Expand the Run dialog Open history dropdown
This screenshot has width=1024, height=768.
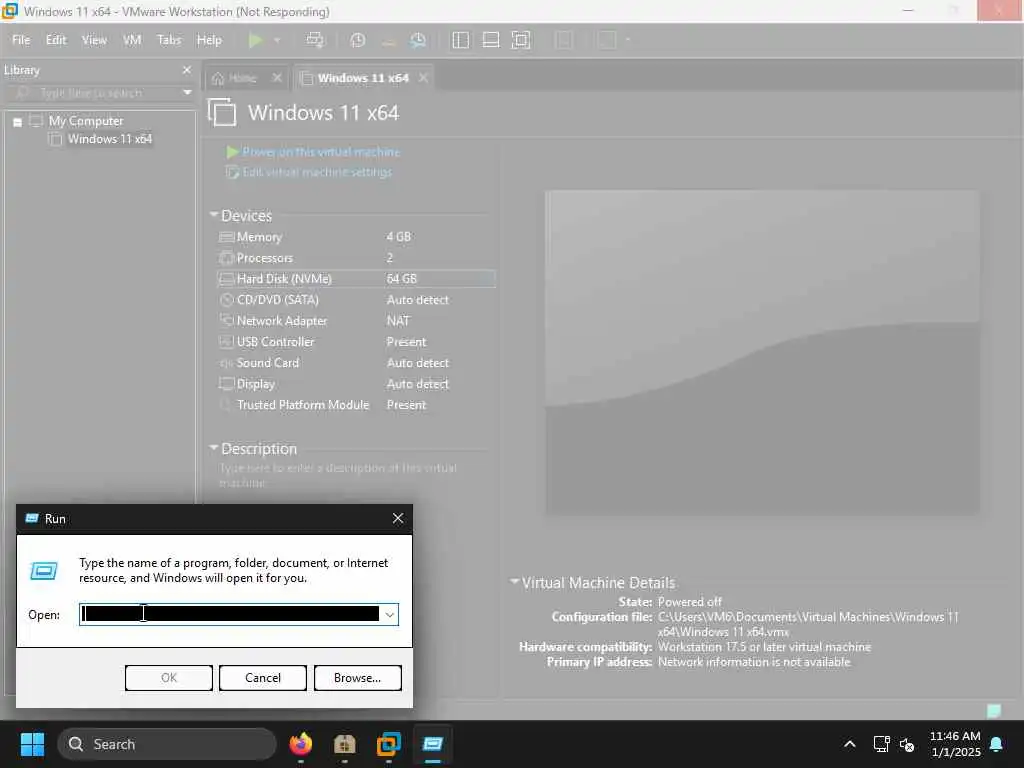point(389,615)
